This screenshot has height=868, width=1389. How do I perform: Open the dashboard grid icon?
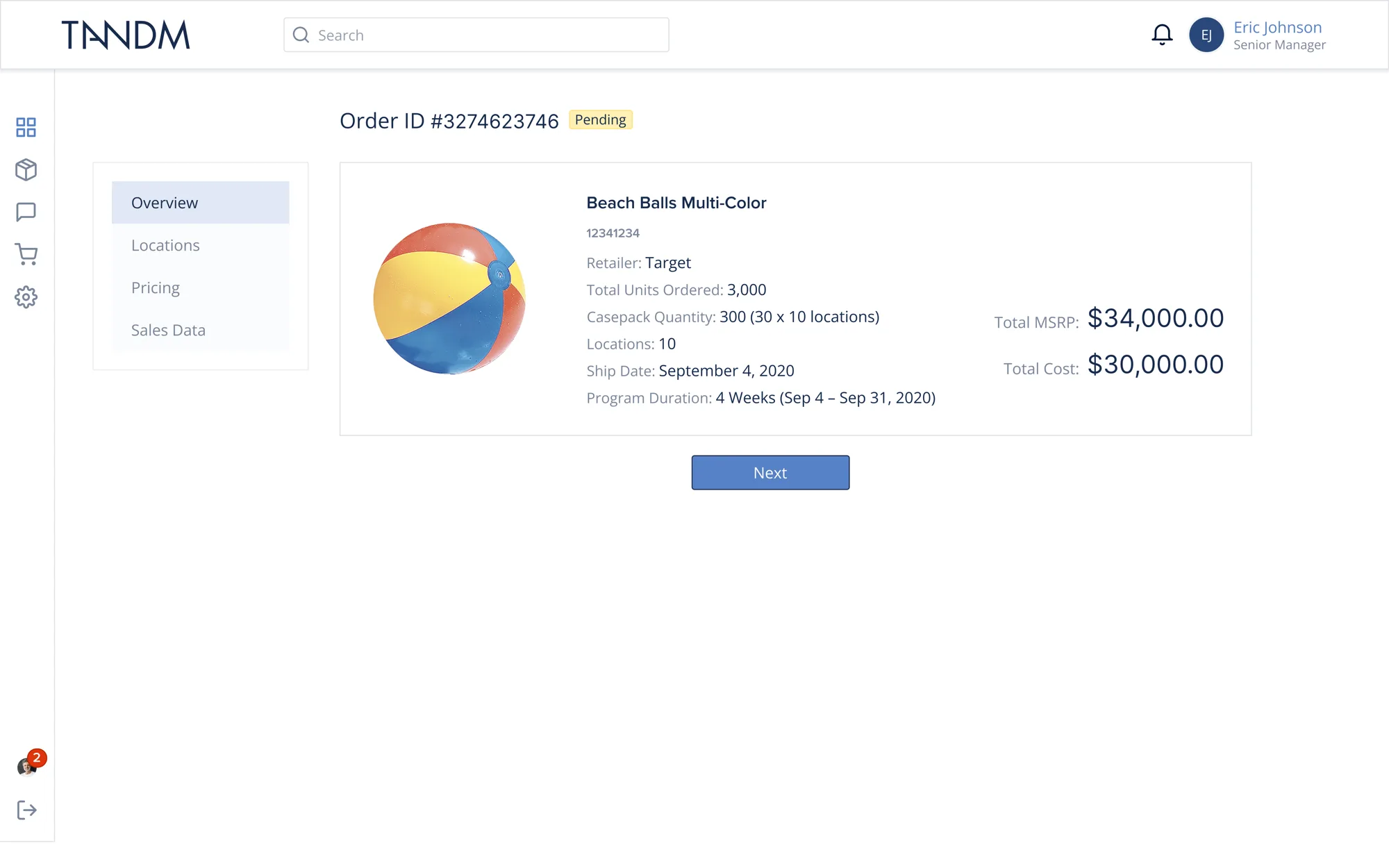[x=26, y=127]
